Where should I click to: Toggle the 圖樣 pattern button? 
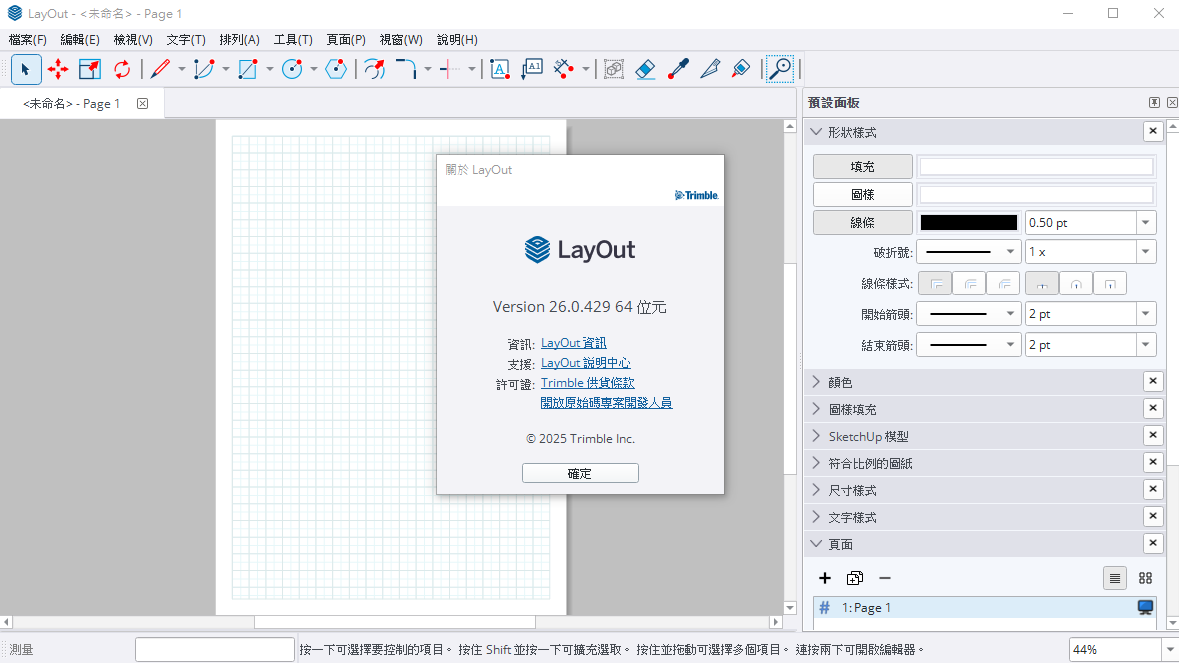(862, 194)
